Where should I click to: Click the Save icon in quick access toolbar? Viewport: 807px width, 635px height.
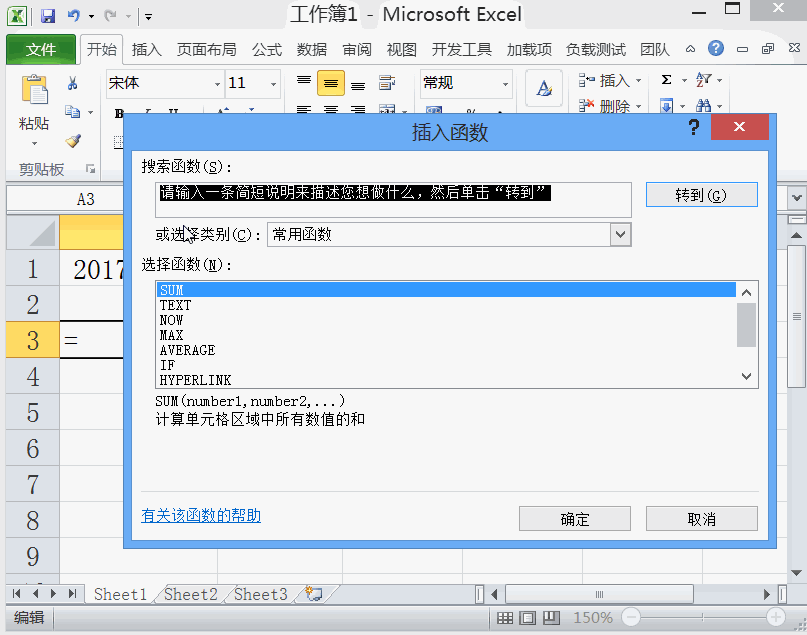point(47,16)
